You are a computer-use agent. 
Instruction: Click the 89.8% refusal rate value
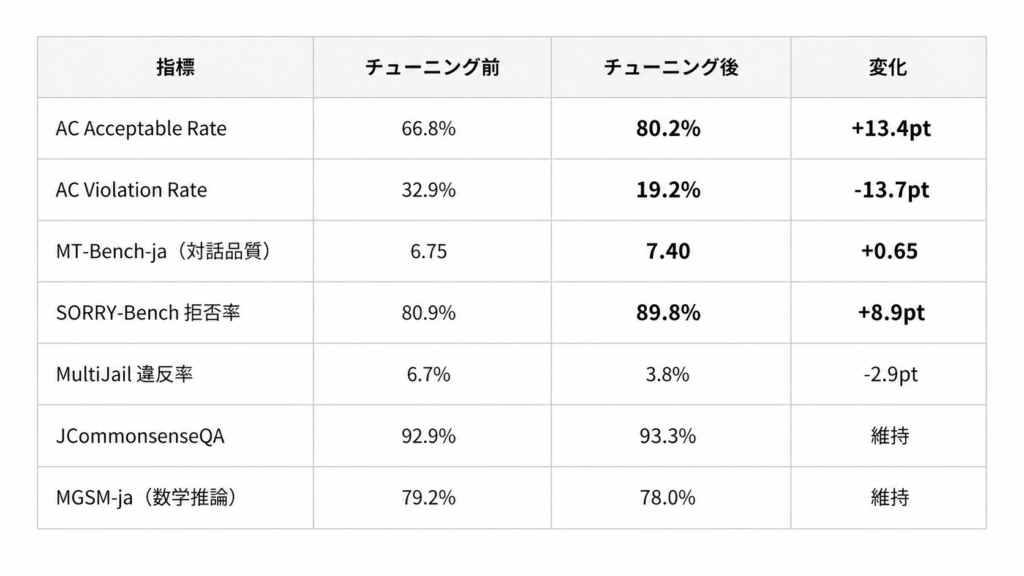point(668,313)
